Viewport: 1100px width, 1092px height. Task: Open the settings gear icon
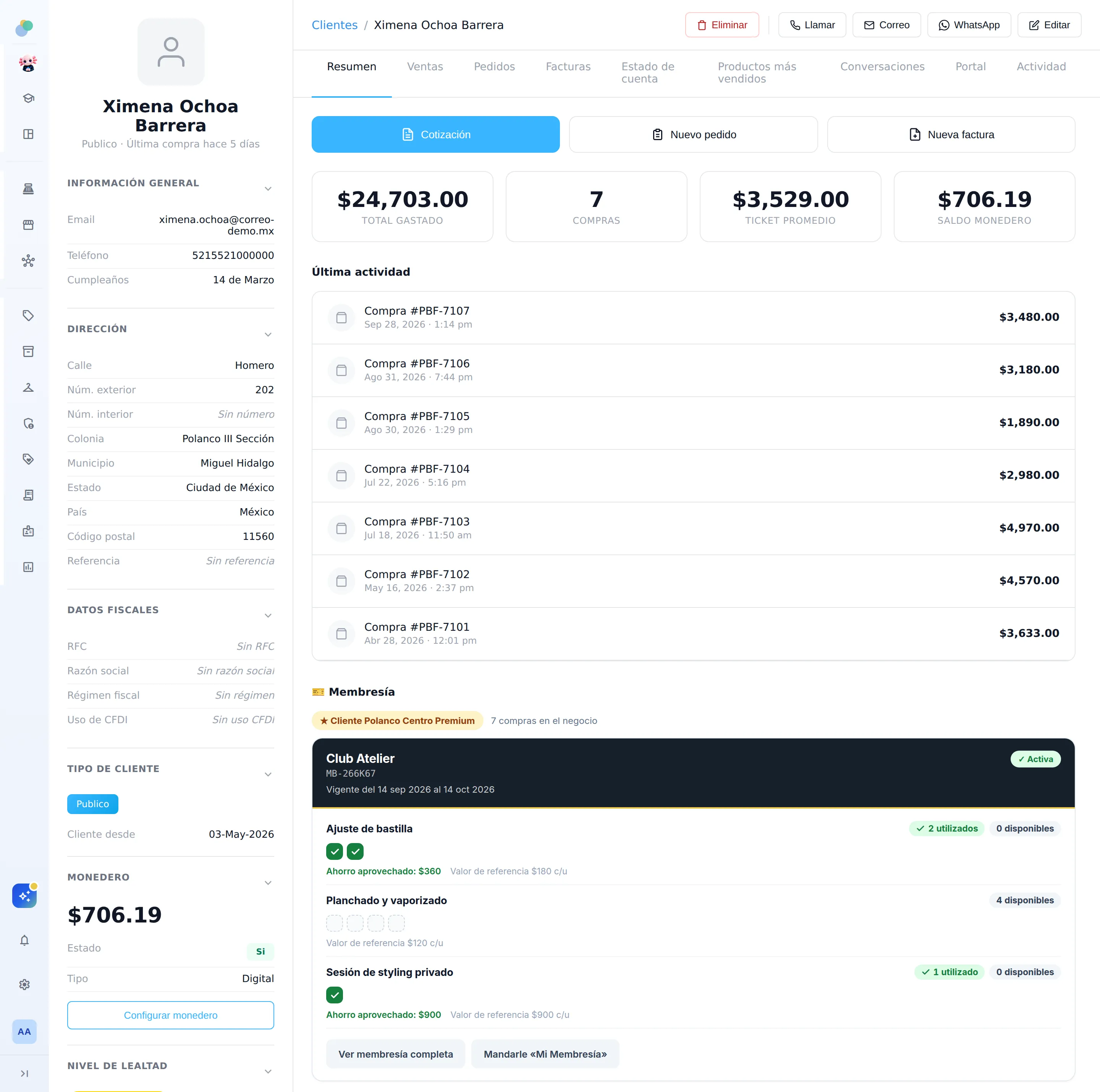click(x=24, y=984)
